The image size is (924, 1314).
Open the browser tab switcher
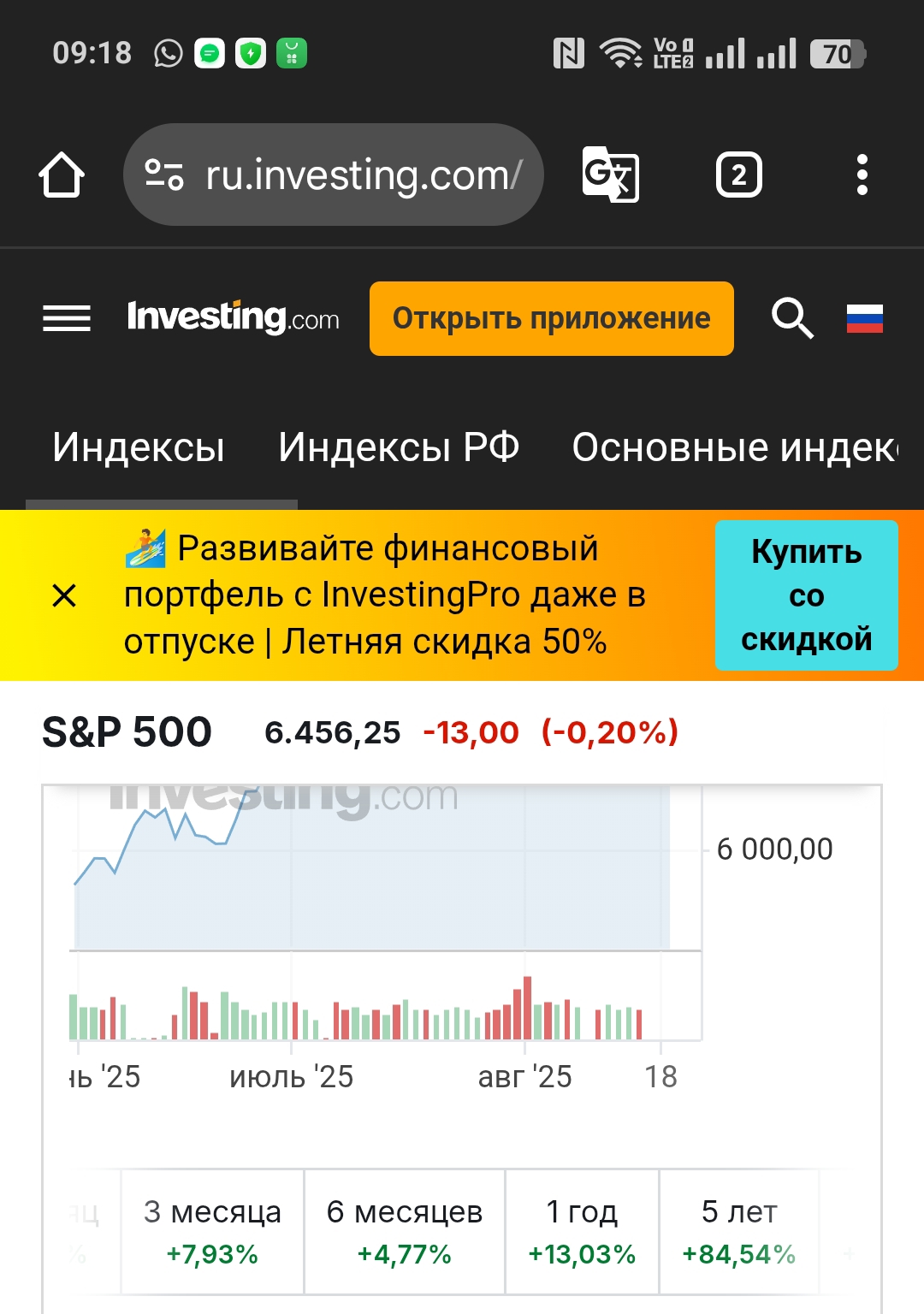click(738, 175)
